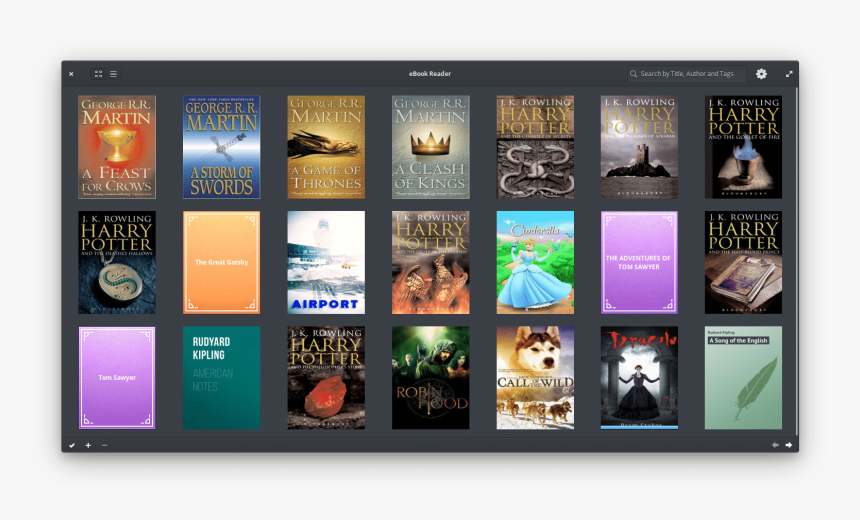Image resolution: width=860 pixels, height=520 pixels.
Task: Open Harry Potter Chamber of Secrets cover
Action: pyautogui.click(x=535, y=147)
